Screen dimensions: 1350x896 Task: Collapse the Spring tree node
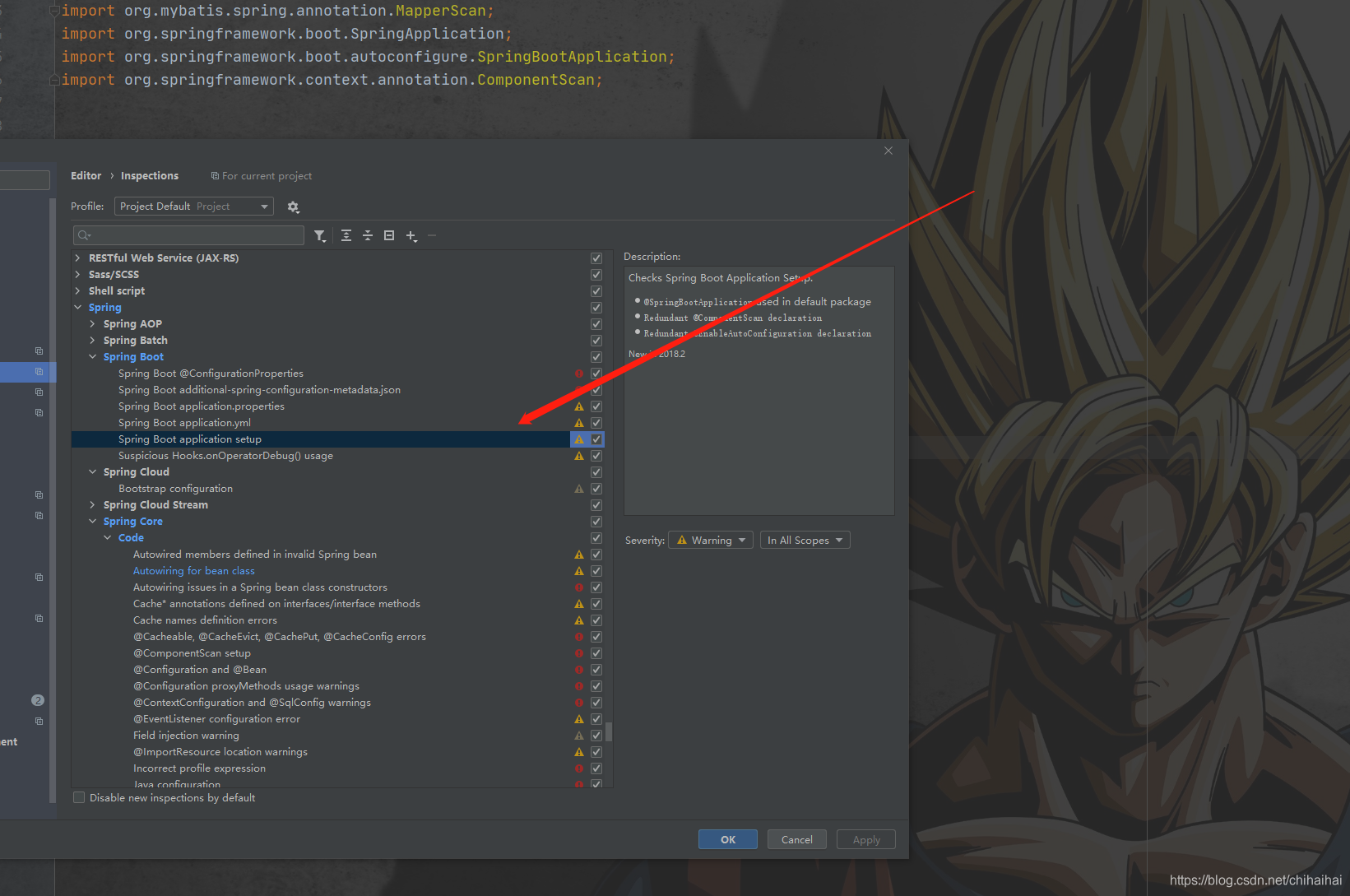pos(77,308)
